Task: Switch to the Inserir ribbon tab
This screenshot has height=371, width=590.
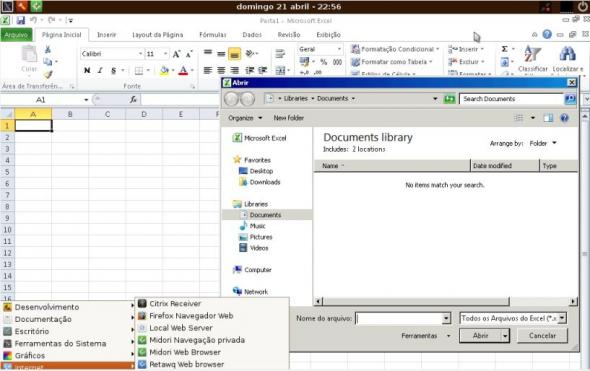Action: 106,35
